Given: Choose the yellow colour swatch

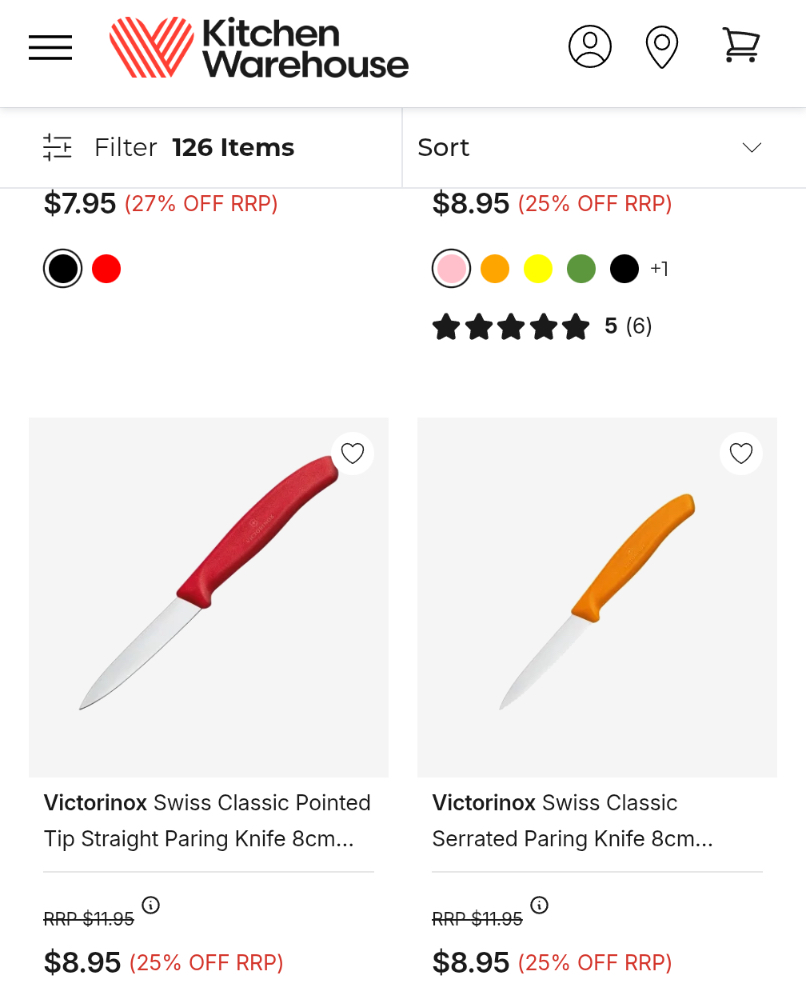Looking at the screenshot, I should 538,269.
